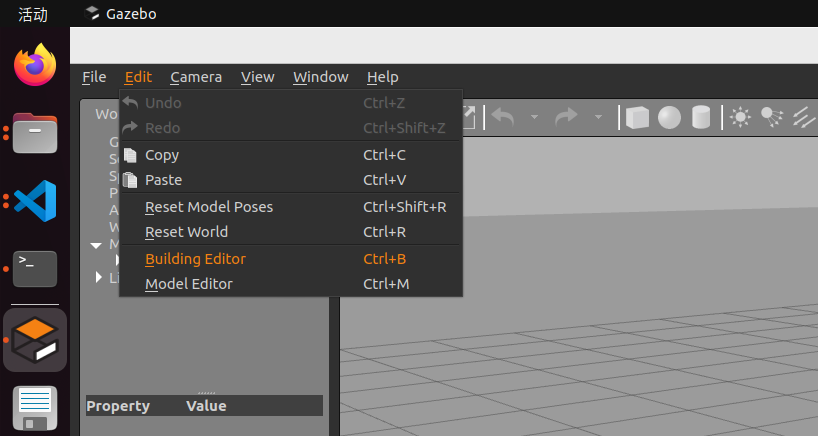Launch the Building Editor
Viewport: 818px width, 436px height.
coord(291,259)
